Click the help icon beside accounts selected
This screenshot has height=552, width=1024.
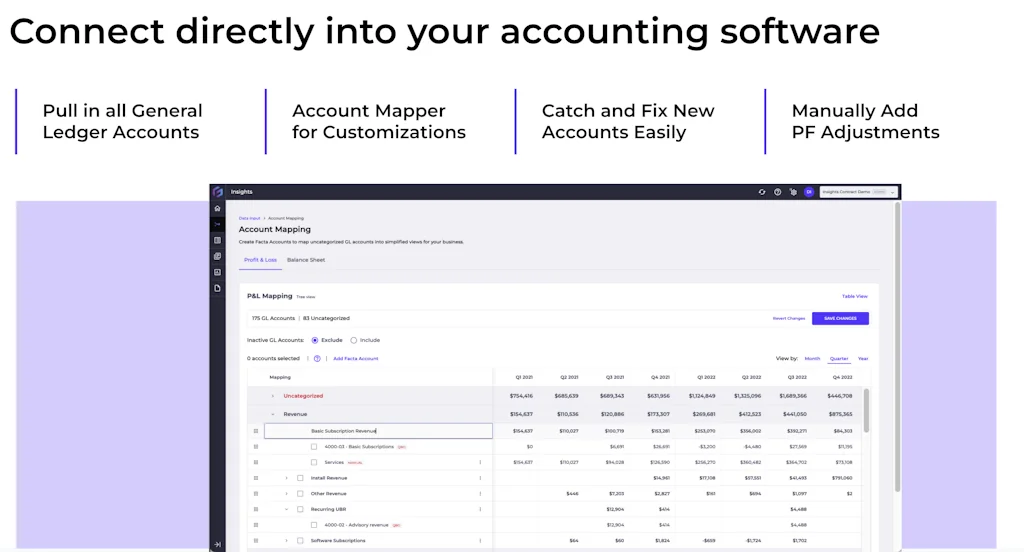(x=317, y=359)
